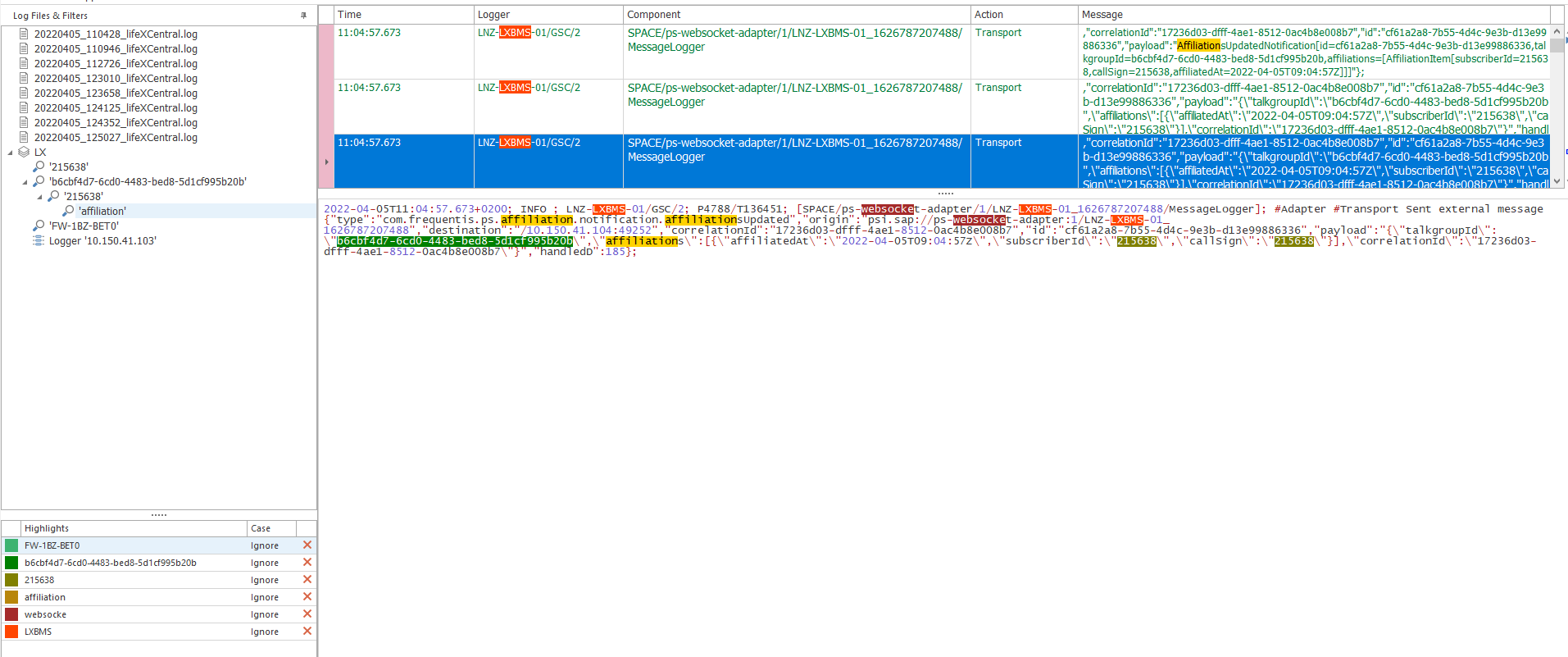Screen dimensions: 1568x657
Task: Click the magnifier icon beside 'FW-1BZ-BET0' filter
Action: pos(39,226)
